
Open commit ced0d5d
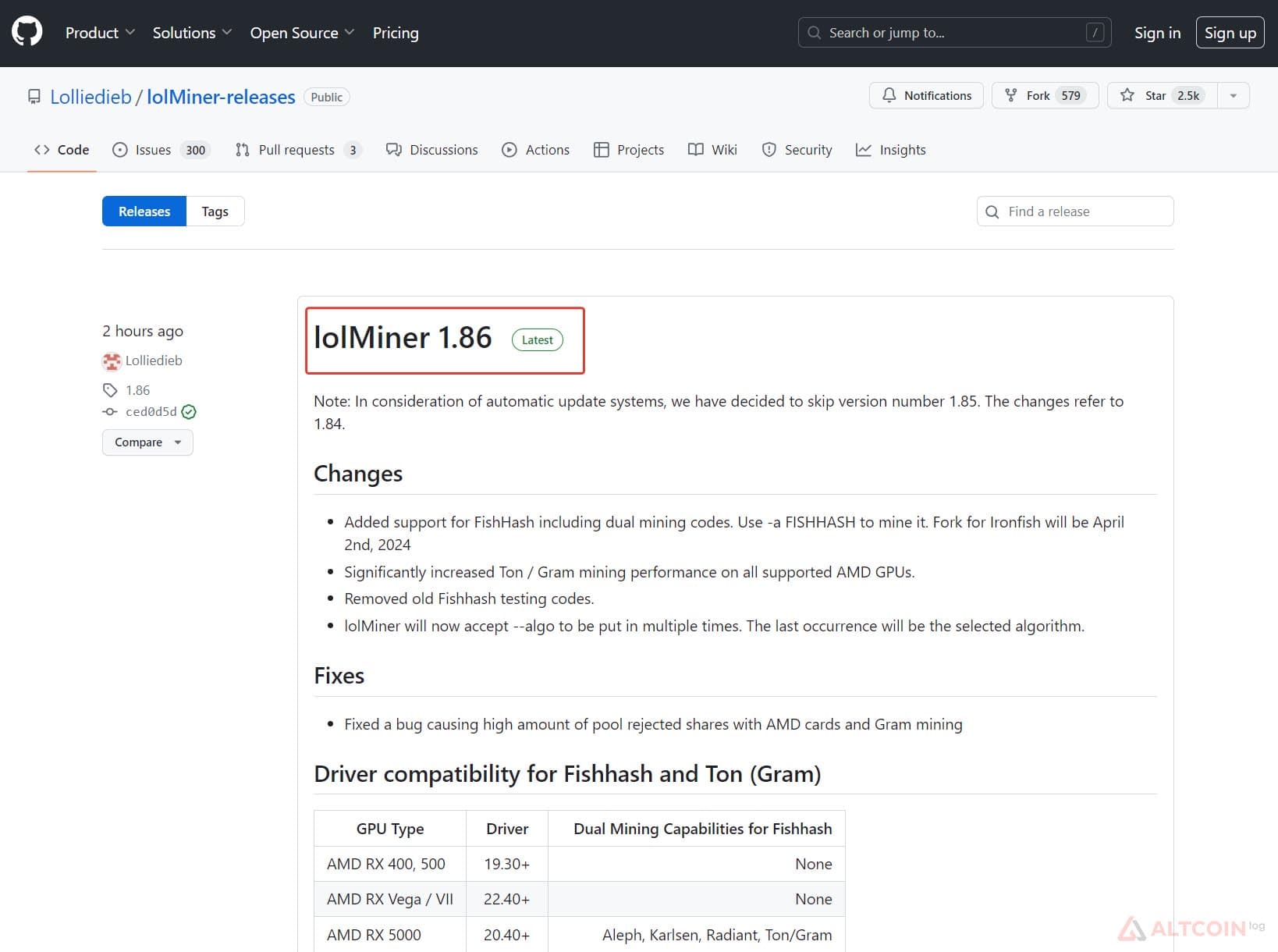[151, 412]
